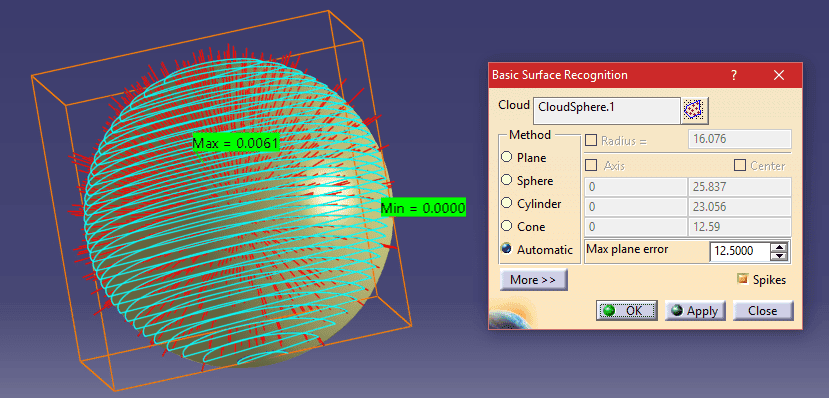Screen dimensions: 829x398
Task: Select the Automatic method option
Action: 506,248
